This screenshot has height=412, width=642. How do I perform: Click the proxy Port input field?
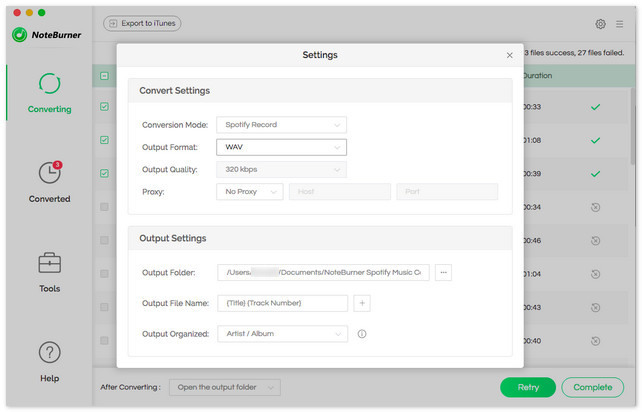click(x=447, y=192)
